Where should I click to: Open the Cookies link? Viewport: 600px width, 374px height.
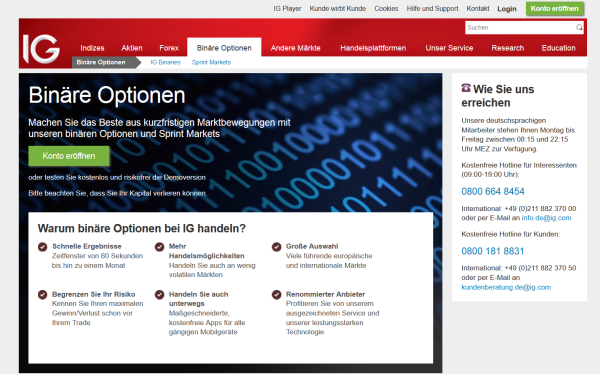point(386,8)
